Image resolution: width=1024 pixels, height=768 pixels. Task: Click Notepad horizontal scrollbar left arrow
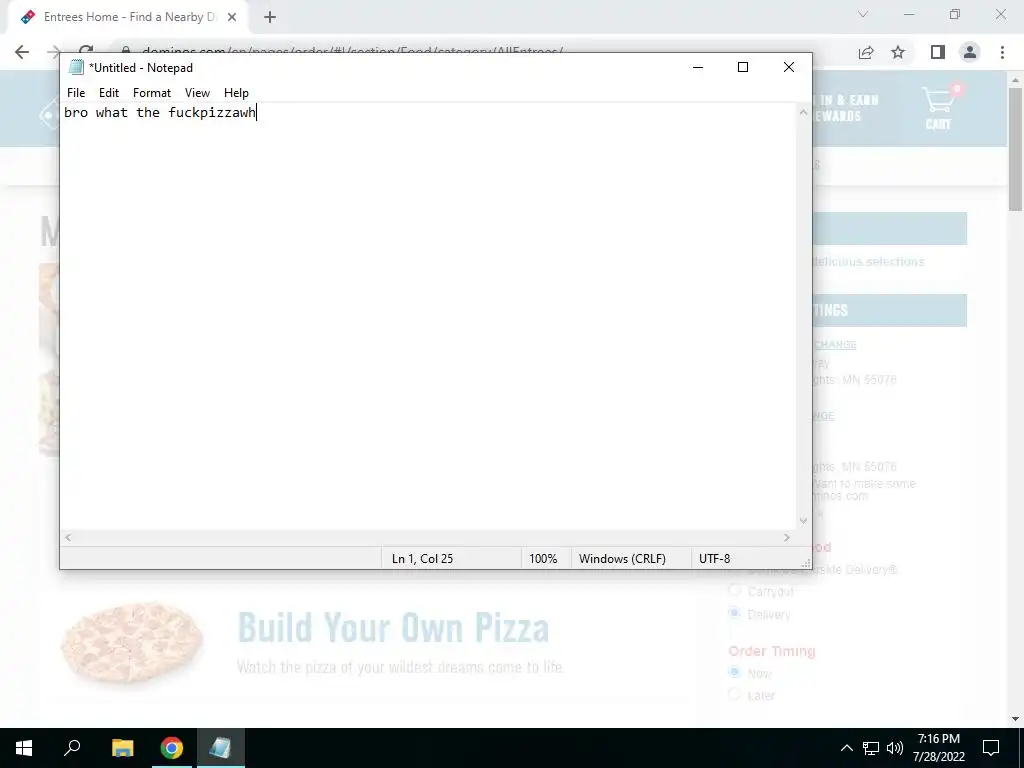[x=68, y=537]
